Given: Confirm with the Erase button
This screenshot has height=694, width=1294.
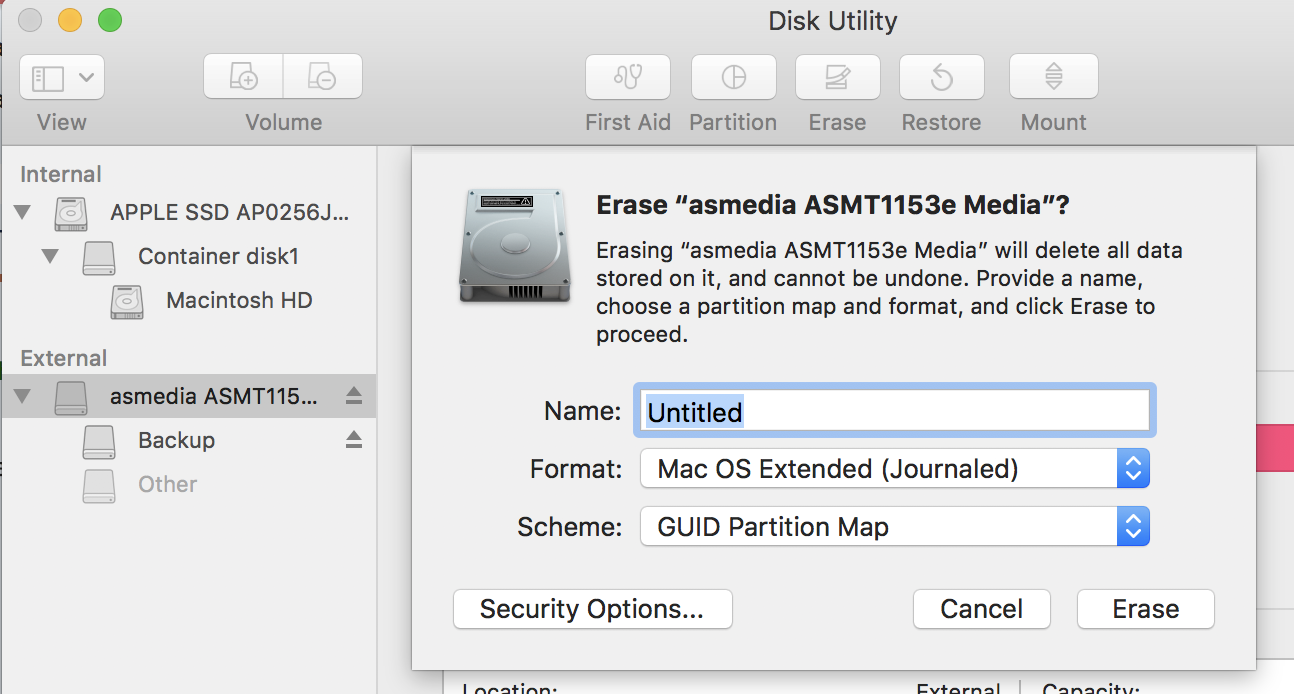Looking at the screenshot, I should coord(1145,609).
